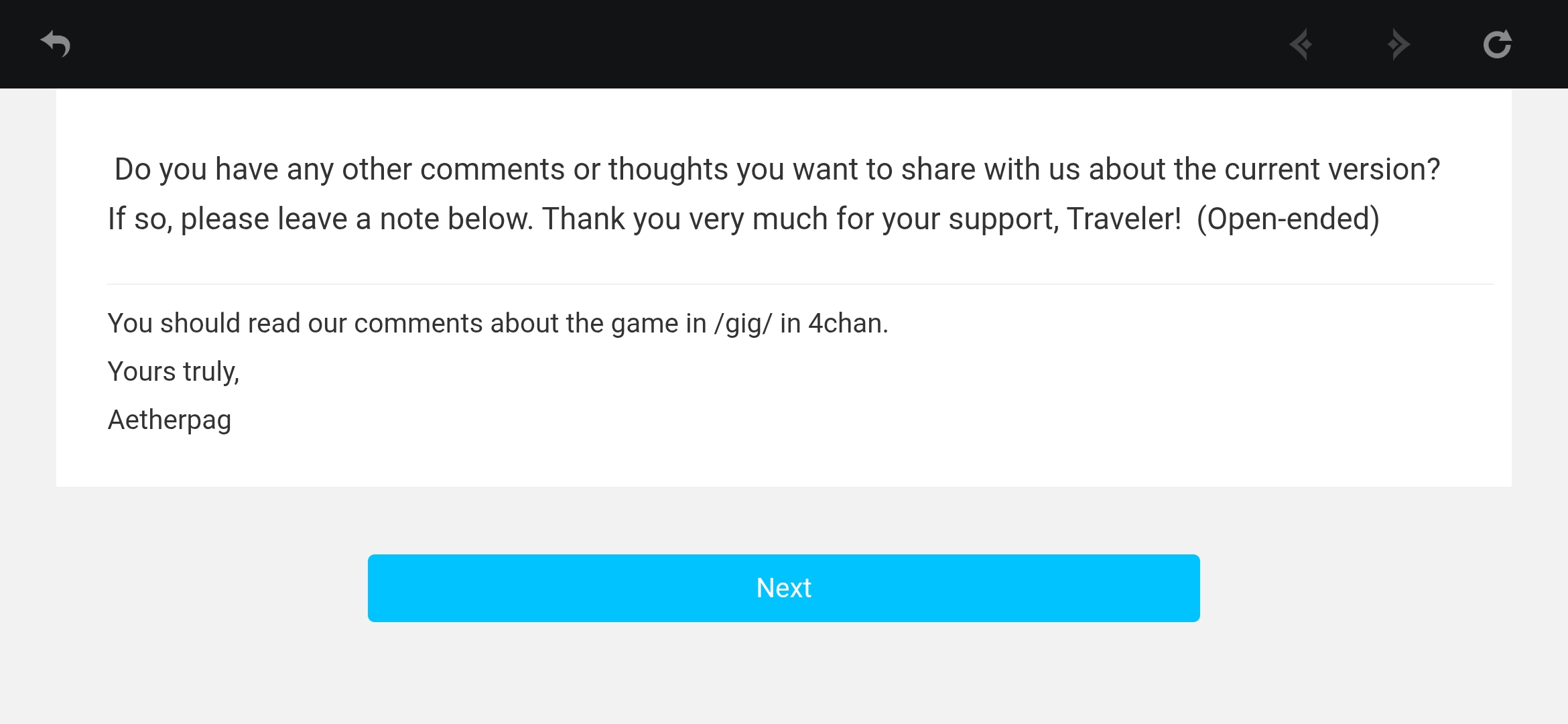Viewport: 1568px width, 724px height.
Task: Click blank space right of 'Aetherpag'
Action: tap(804, 420)
